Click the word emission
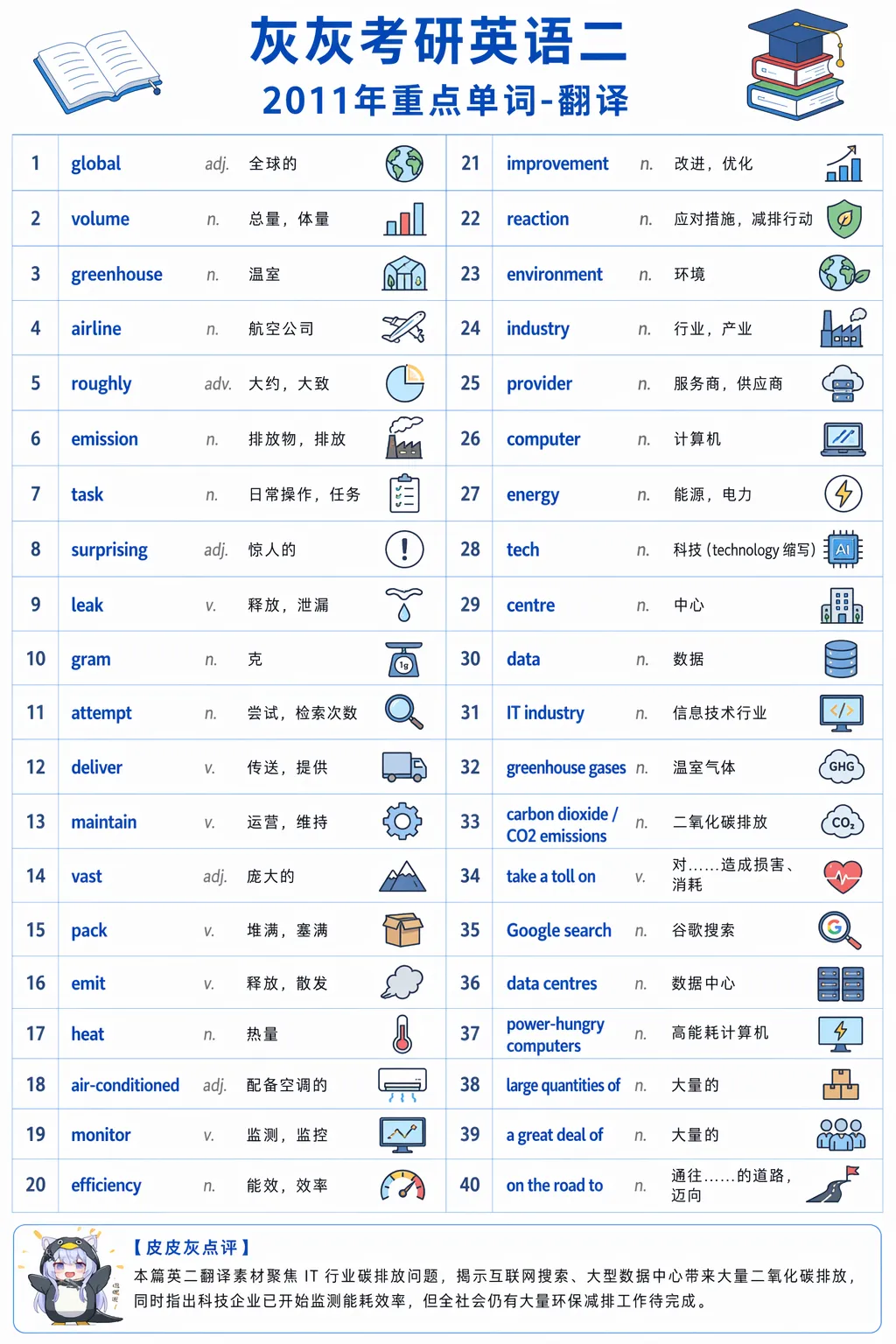This screenshot has height=1344, width=896. click(104, 438)
